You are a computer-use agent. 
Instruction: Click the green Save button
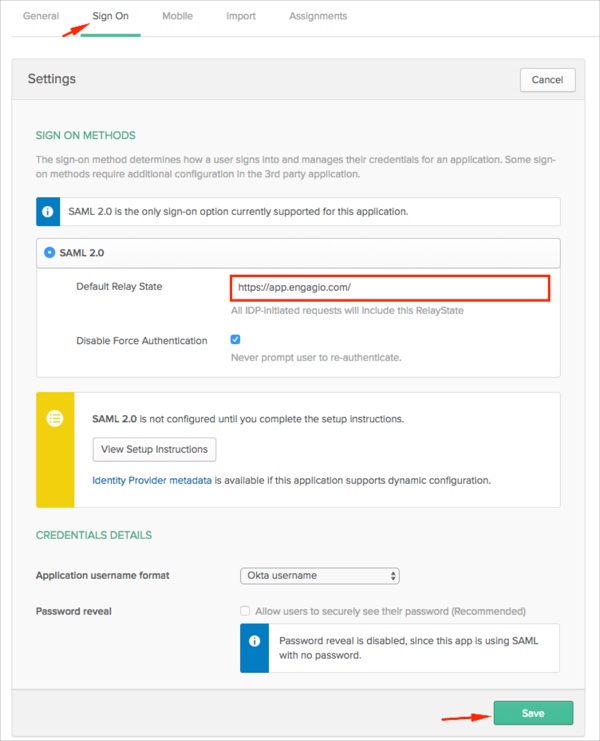533,713
